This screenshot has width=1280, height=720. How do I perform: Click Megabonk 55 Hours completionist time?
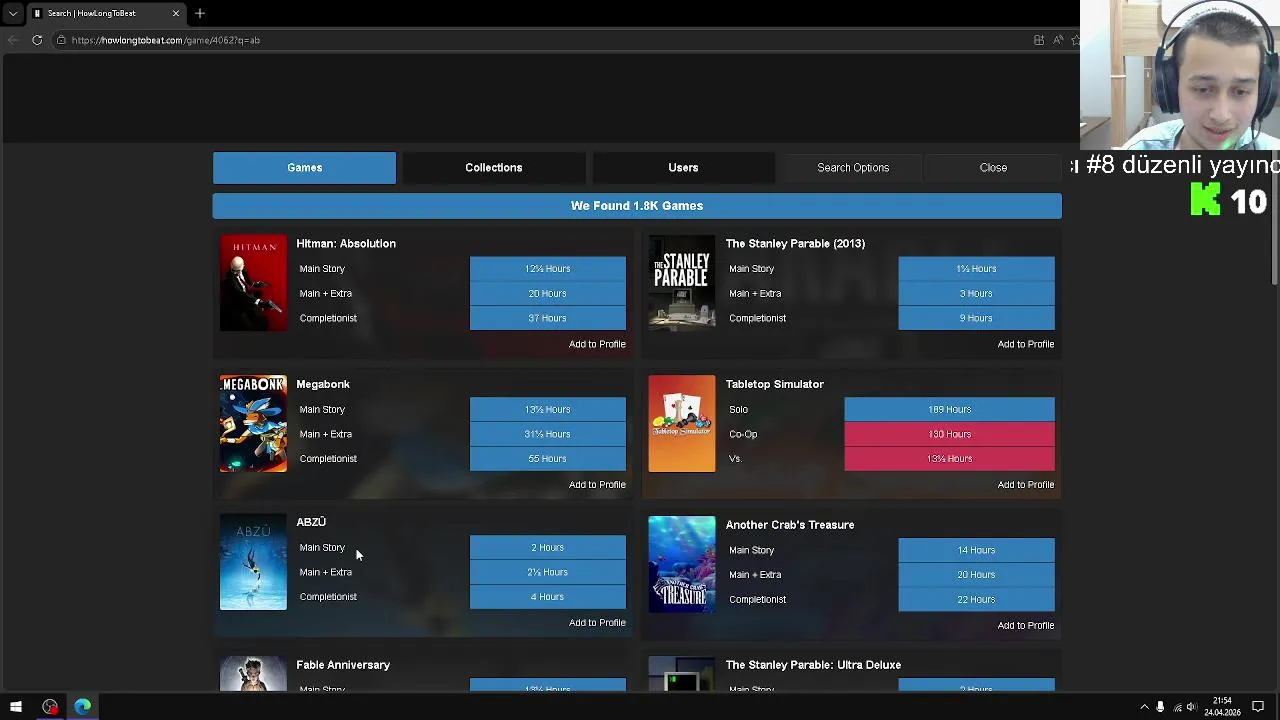(x=548, y=459)
